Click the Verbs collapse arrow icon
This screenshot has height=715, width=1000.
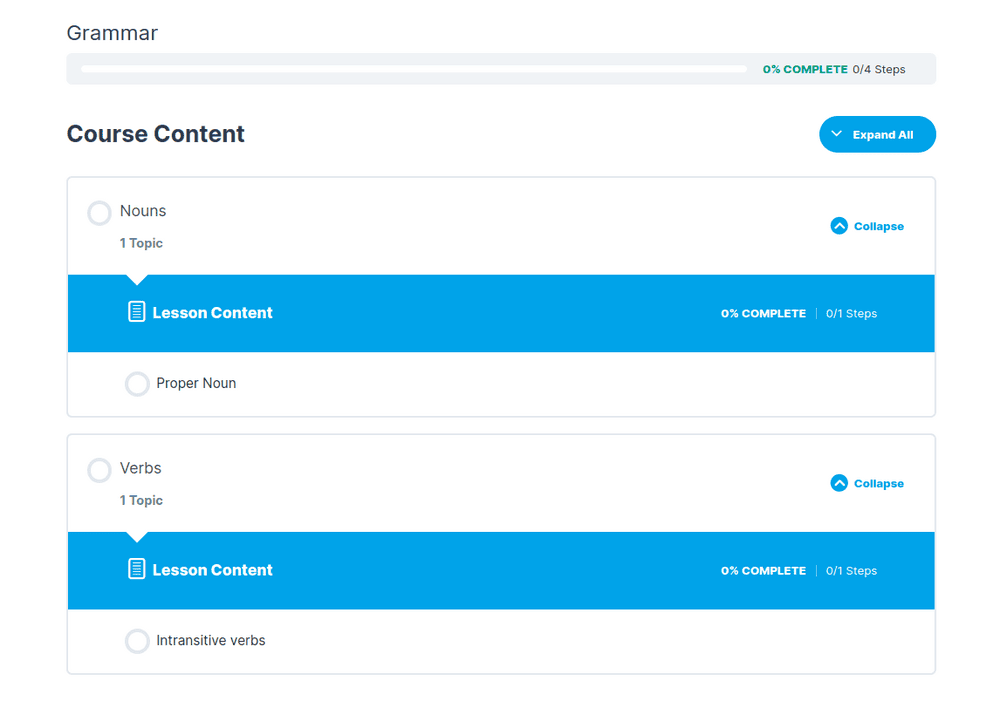[839, 483]
